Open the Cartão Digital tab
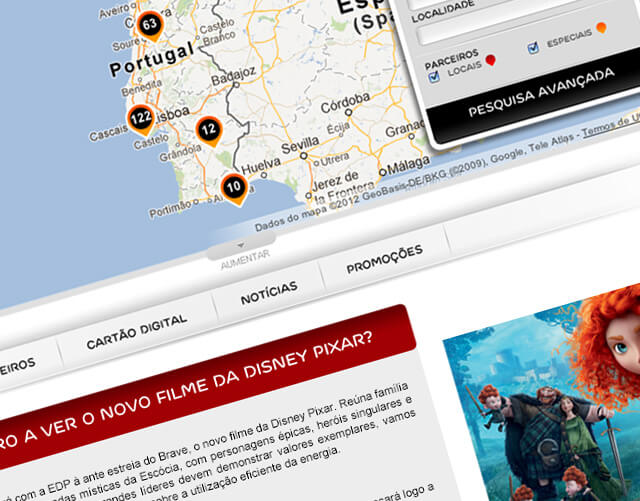The image size is (640, 501). tap(137, 332)
